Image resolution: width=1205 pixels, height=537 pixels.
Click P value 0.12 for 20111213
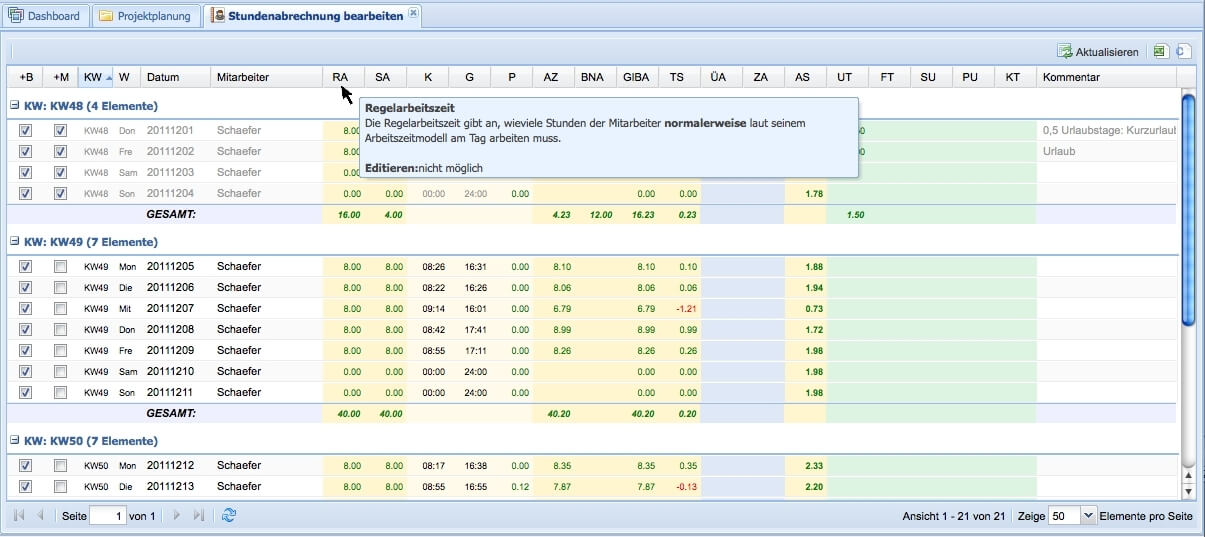[520, 486]
